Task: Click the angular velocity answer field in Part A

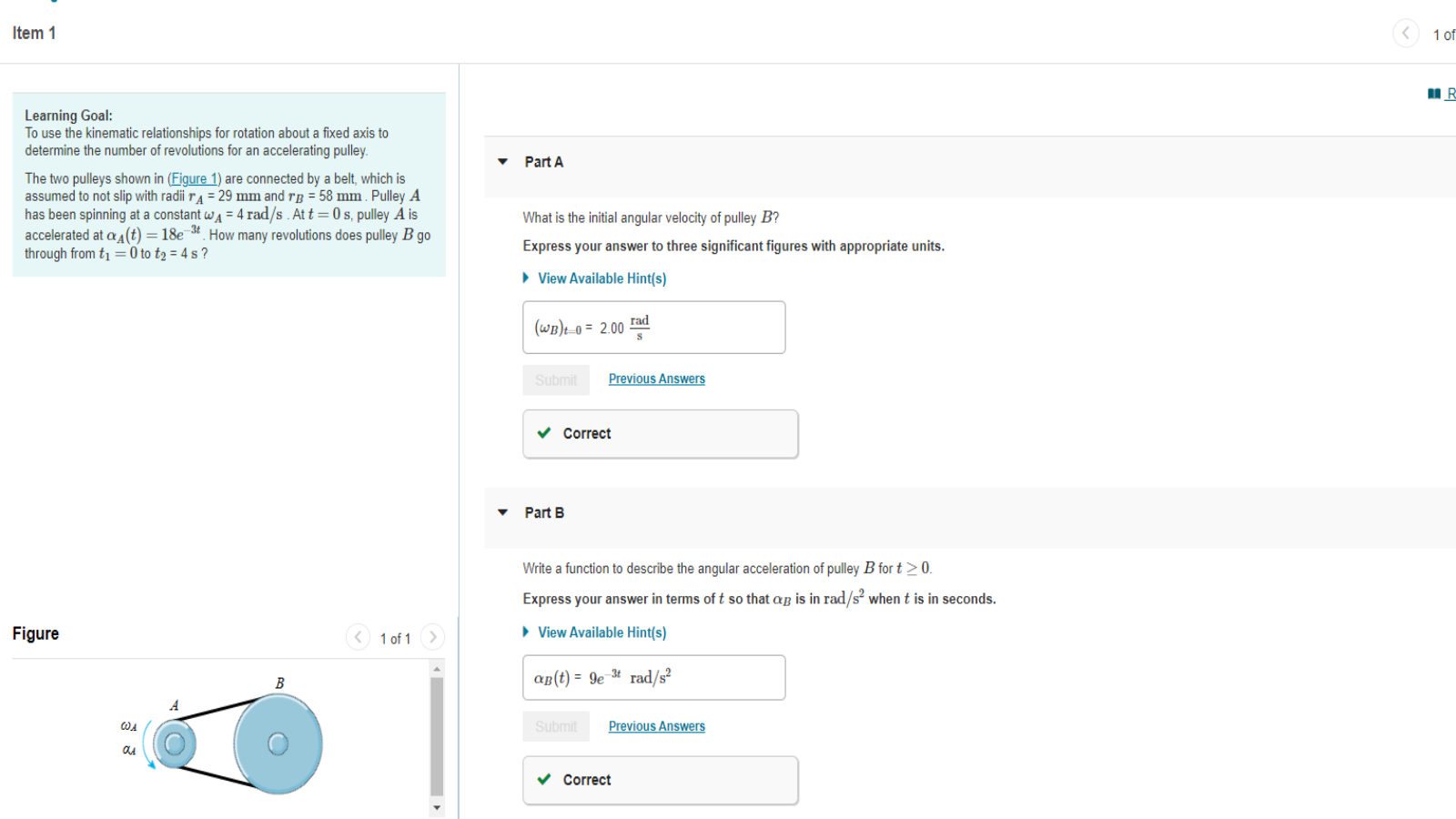Action: point(653,327)
